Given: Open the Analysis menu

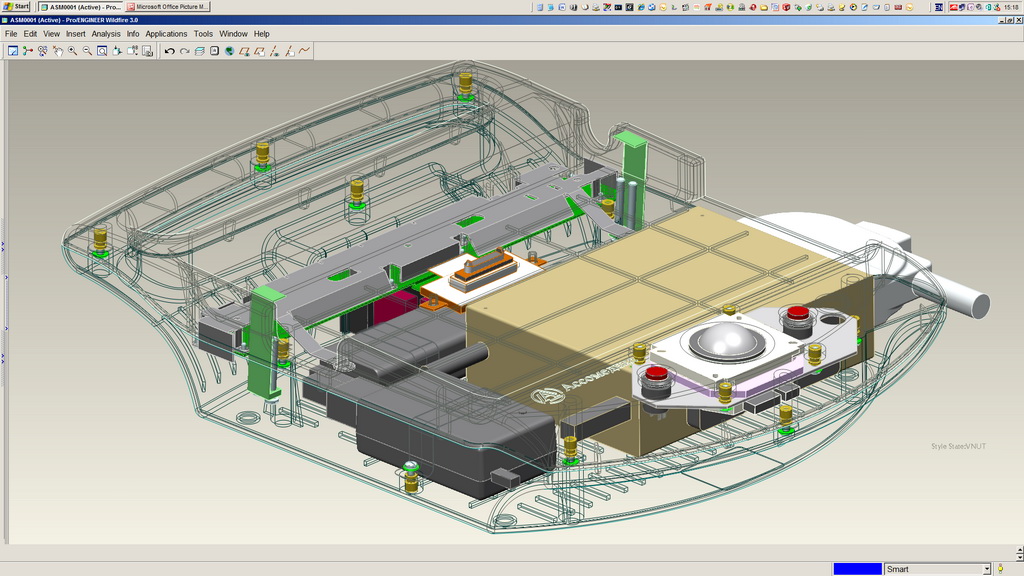Looking at the screenshot, I should click(106, 34).
